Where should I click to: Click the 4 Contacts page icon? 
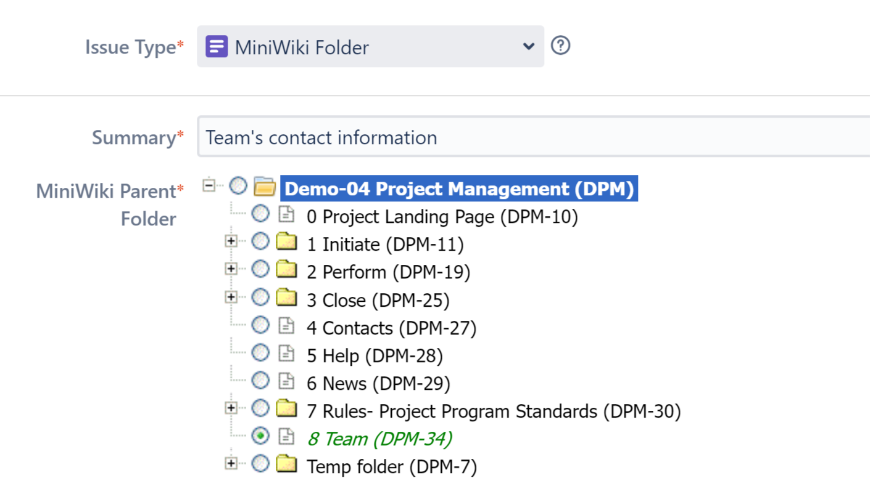287,327
